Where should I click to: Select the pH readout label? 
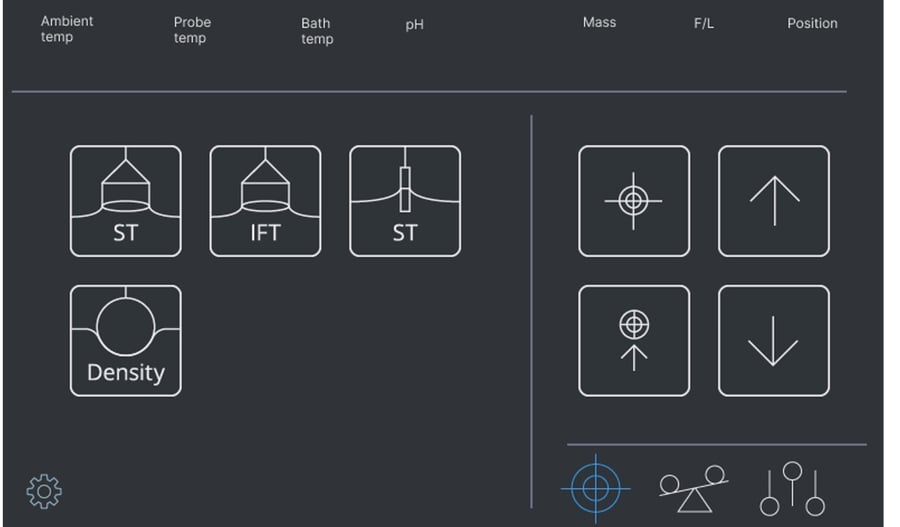(414, 25)
